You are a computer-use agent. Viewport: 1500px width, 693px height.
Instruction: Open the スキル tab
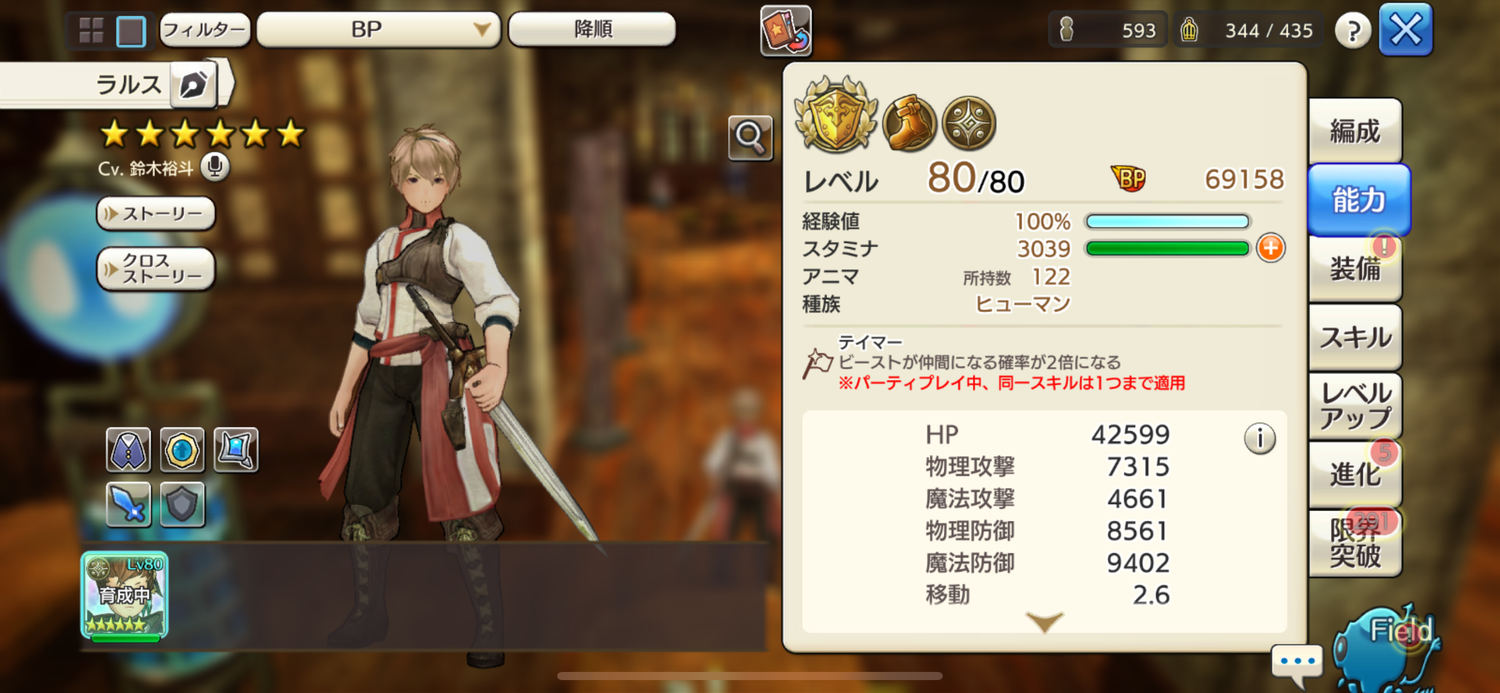(x=1356, y=337)
